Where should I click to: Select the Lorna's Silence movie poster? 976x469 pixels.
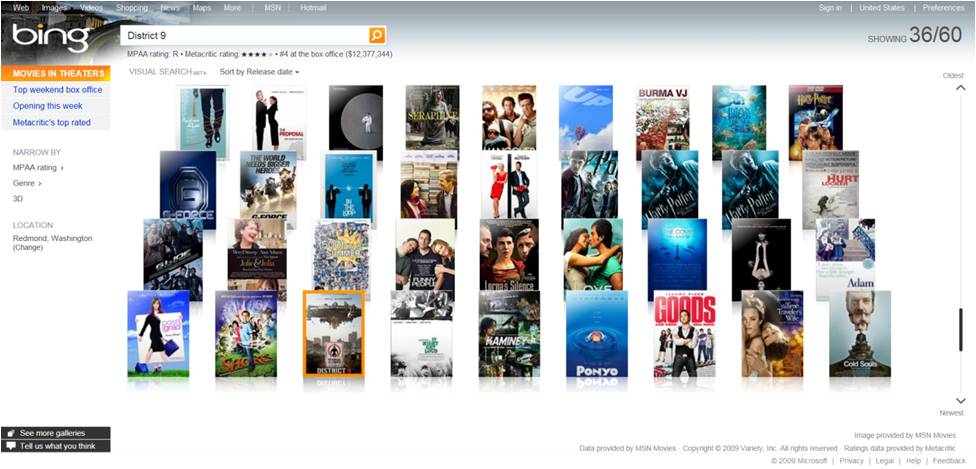(509, 254)
